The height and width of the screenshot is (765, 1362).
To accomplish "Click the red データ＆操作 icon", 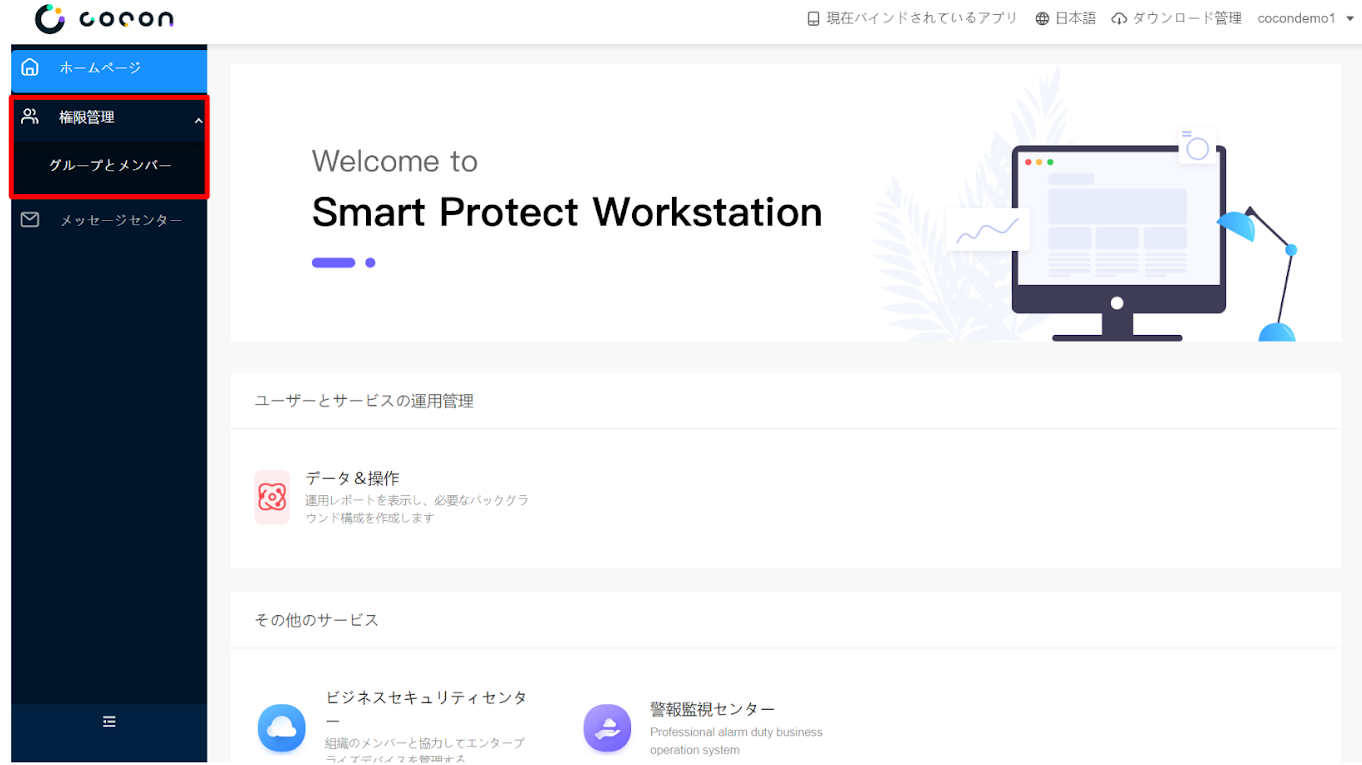I will (x=272, y=497).
